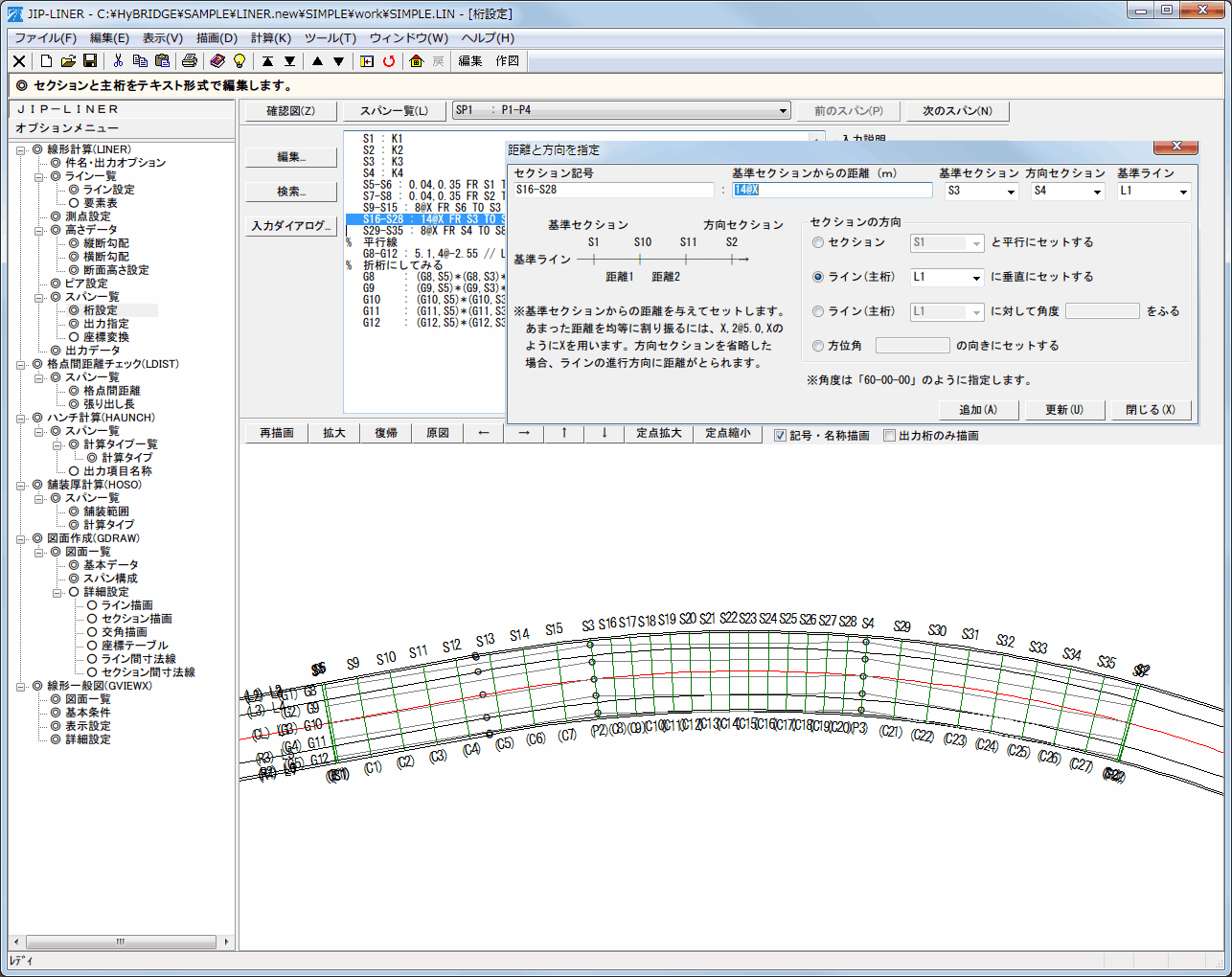Click the red circular refresh arrow icon
Viewport: 1232px width, 977px height.
[389, 61]
